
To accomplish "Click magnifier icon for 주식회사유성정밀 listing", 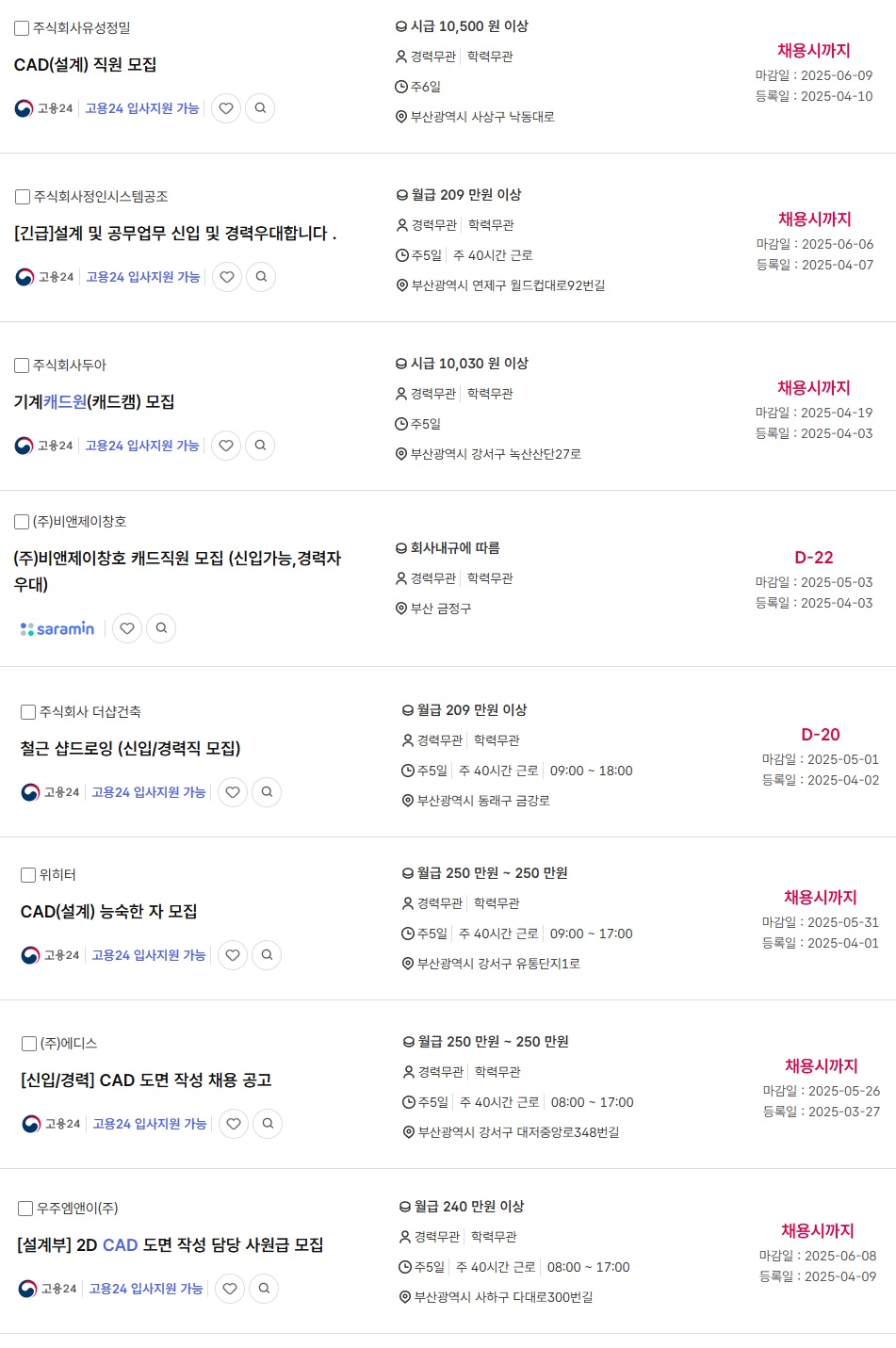I will pyautogui.click(x=260, y=108).
